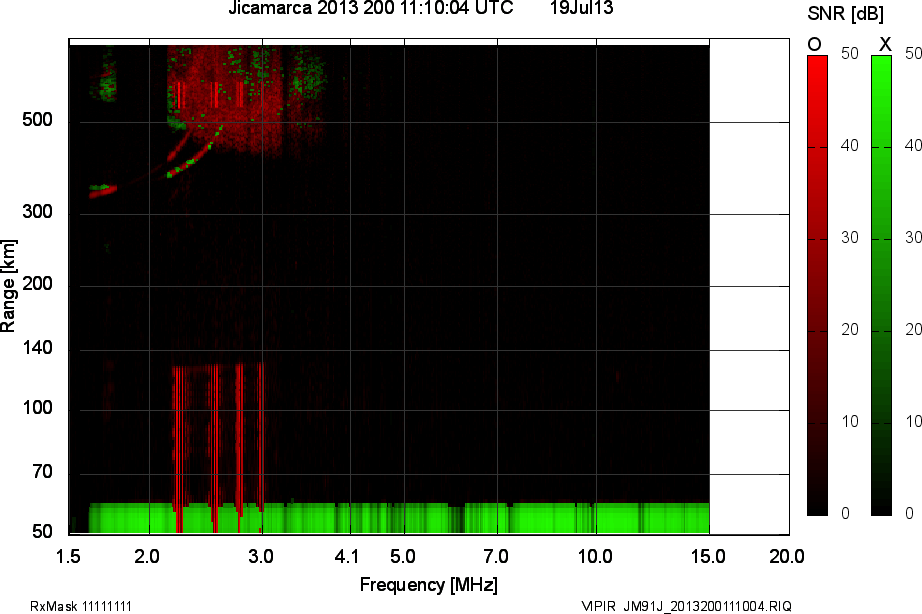Click the 'X' label above green colorbar
This screenshot has width=922, height=614.
[884, 44]
